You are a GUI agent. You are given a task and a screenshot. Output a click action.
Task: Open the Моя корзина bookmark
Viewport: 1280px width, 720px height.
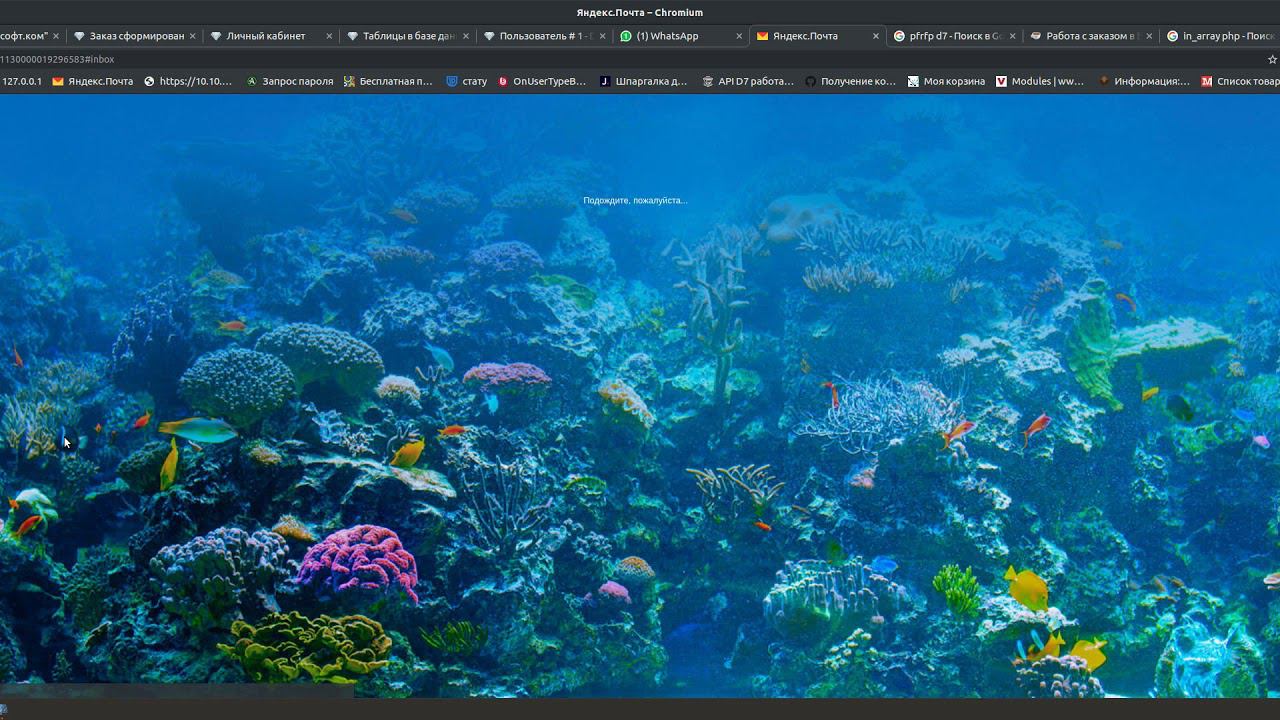tap(946, 81)
